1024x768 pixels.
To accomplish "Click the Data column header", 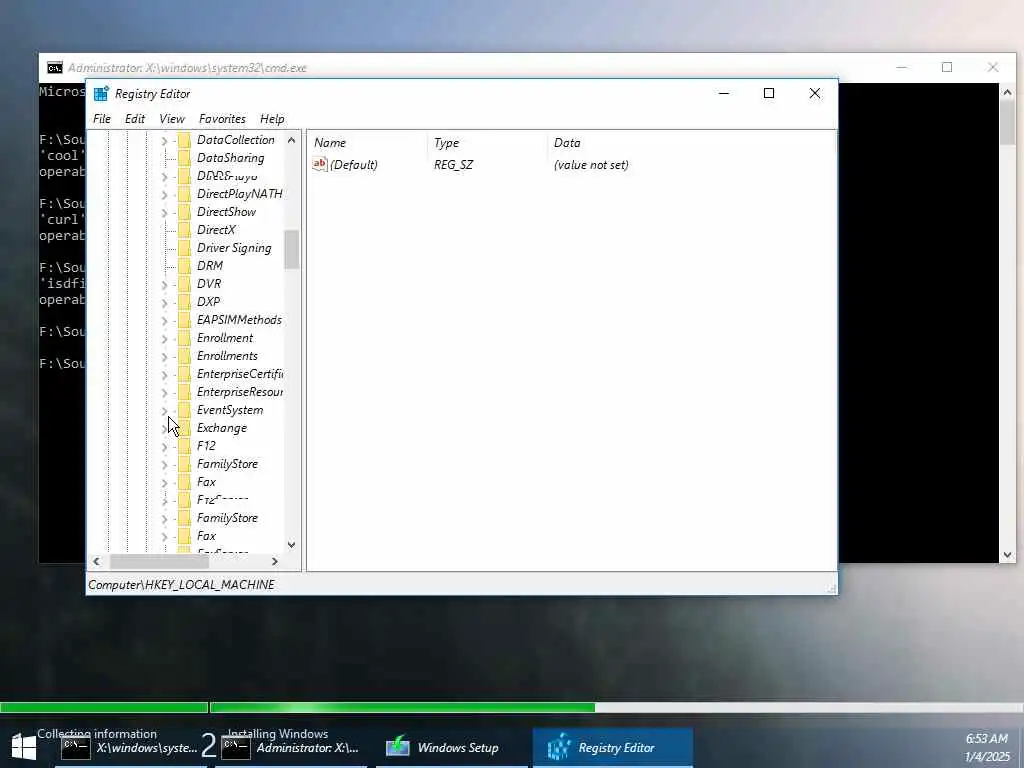I will coord(691,142).
